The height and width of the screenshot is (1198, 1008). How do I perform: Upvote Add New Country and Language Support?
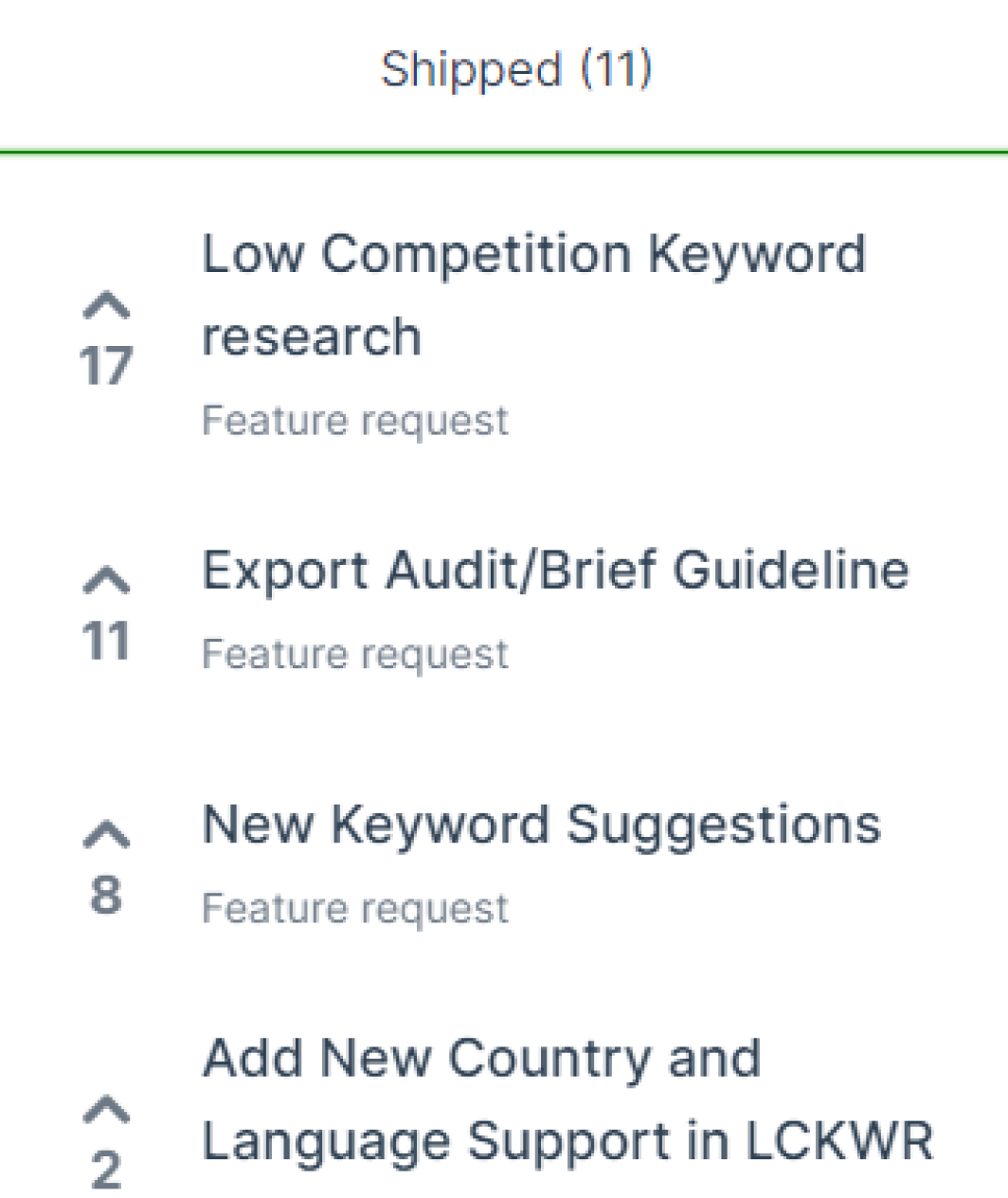pos(106,1109)
